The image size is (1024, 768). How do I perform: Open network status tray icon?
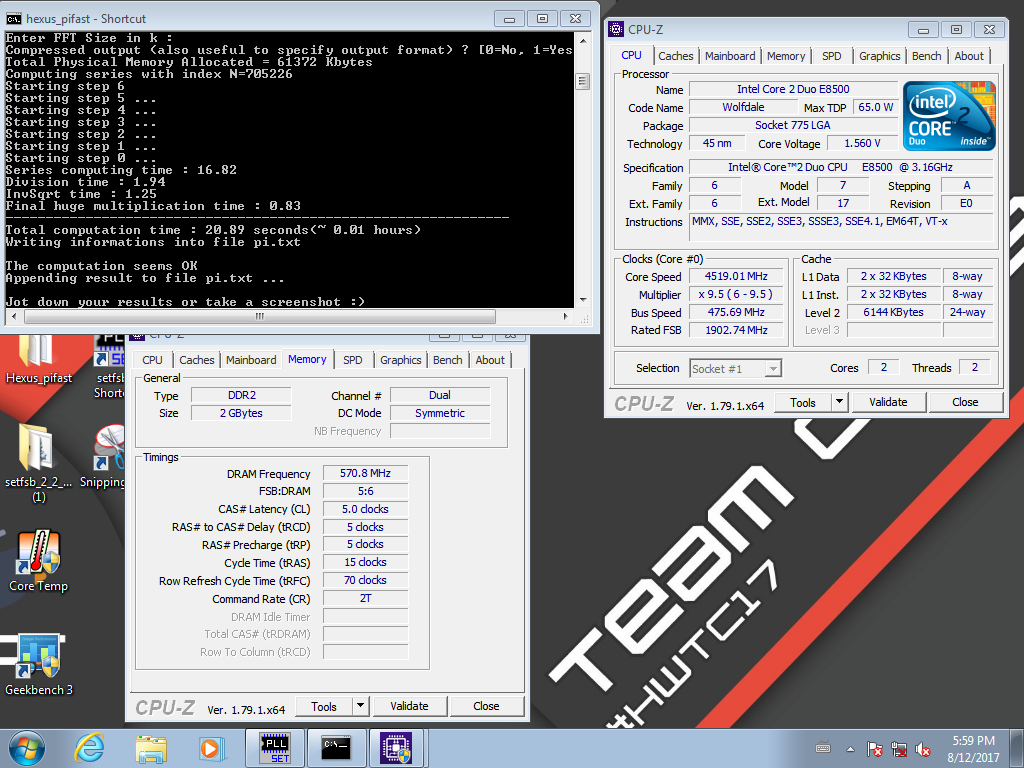[x=899, y=749]
